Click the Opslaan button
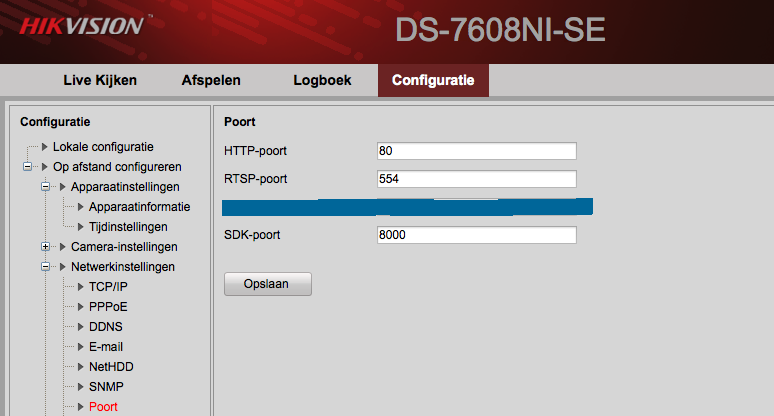 coord(268,284)
